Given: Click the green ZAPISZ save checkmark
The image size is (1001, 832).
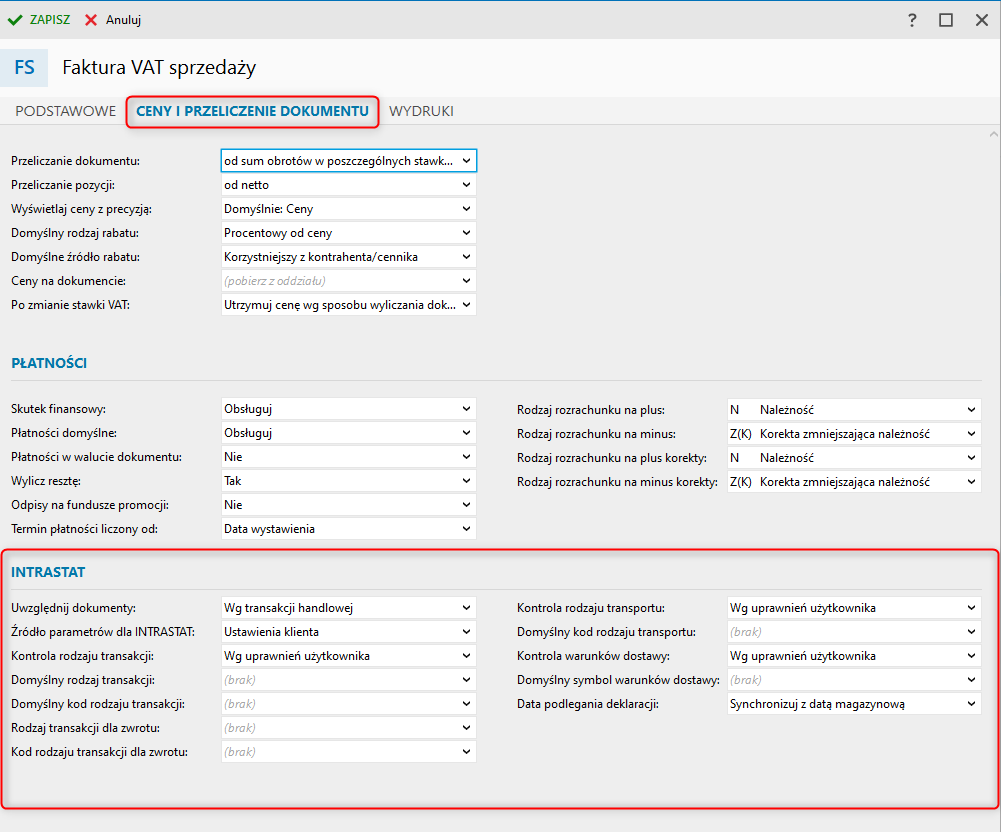Looking at the screenshot, I should [x=16, y=20].
